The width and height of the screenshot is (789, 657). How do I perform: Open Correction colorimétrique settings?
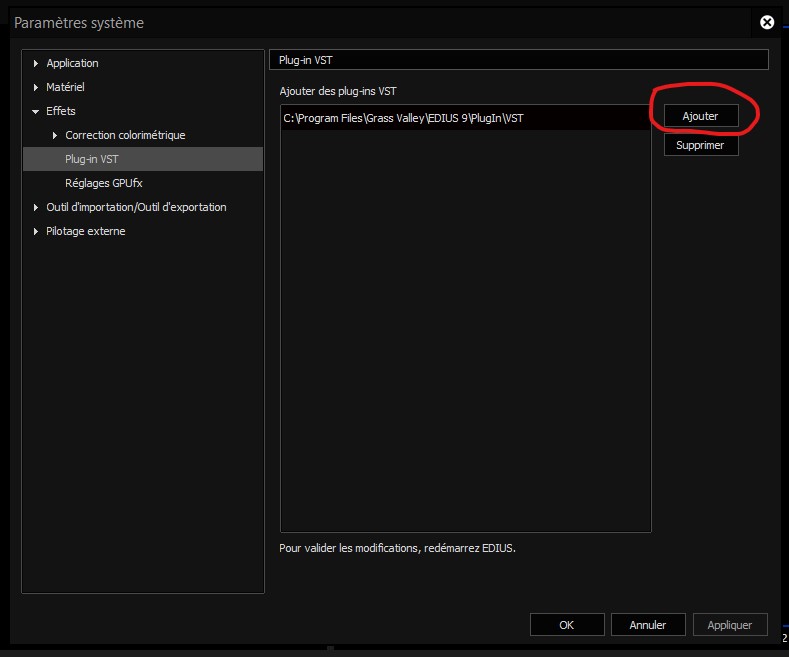point(125,135)
